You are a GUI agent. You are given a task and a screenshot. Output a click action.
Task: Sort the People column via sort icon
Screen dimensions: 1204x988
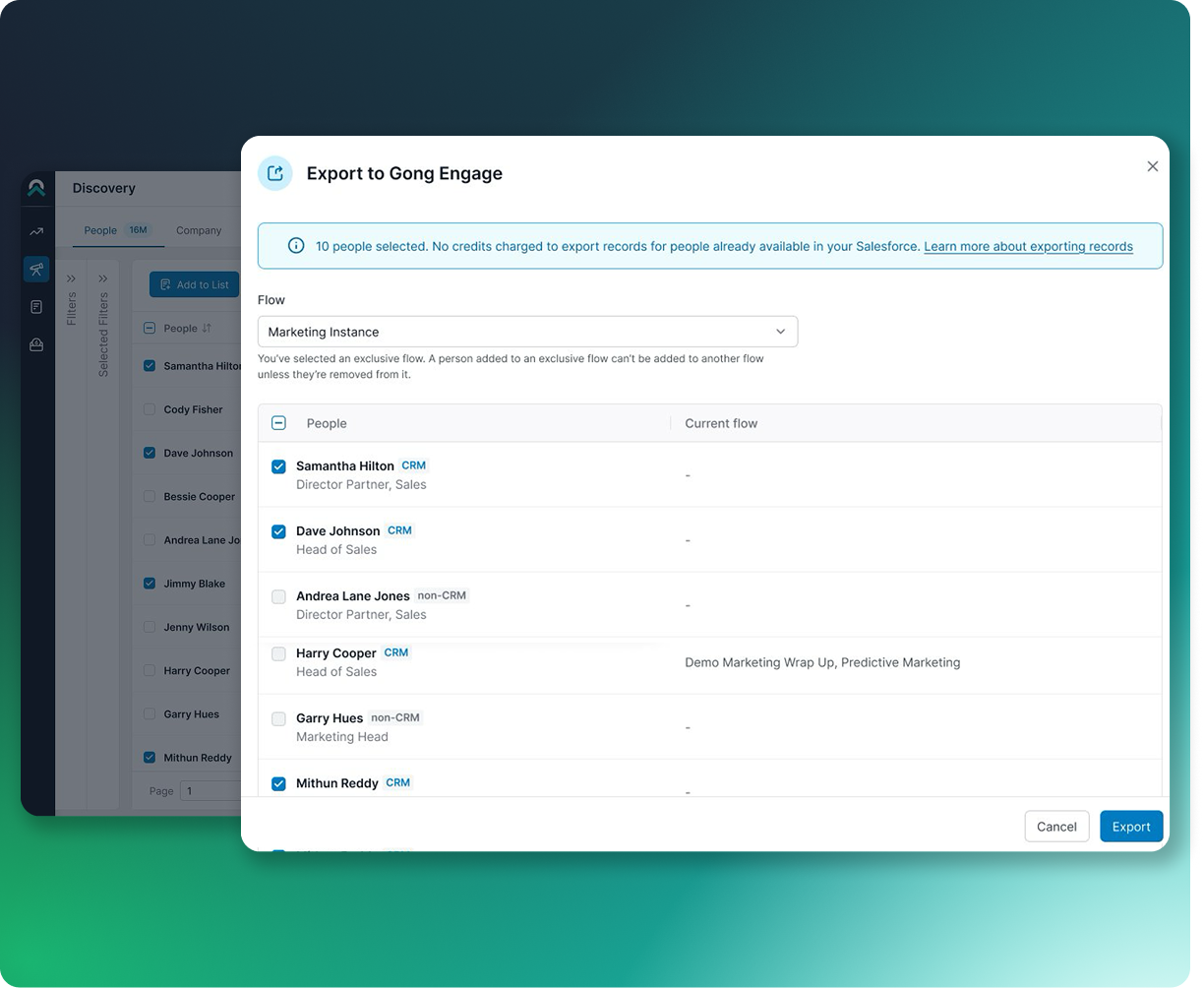pyautogui.click(x=207, y=329)
